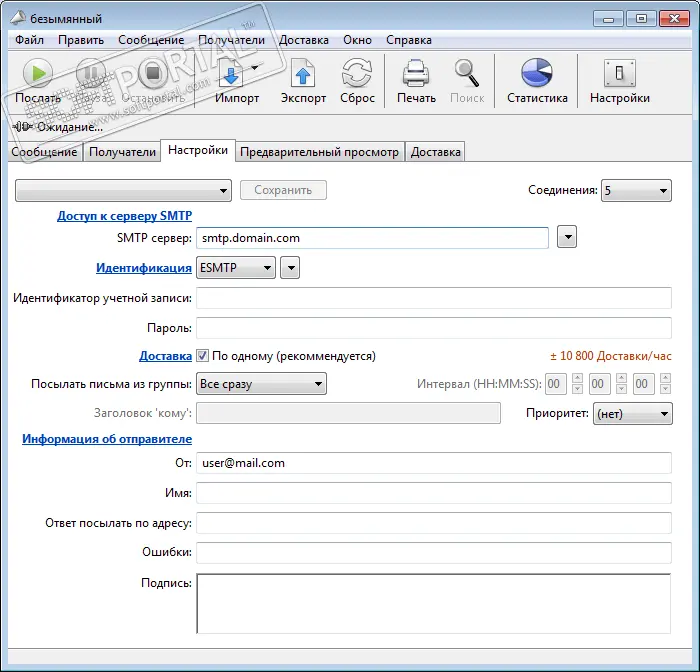
Task: Open the ESMTP identification dropdown
Action: [x=236, y=268]
